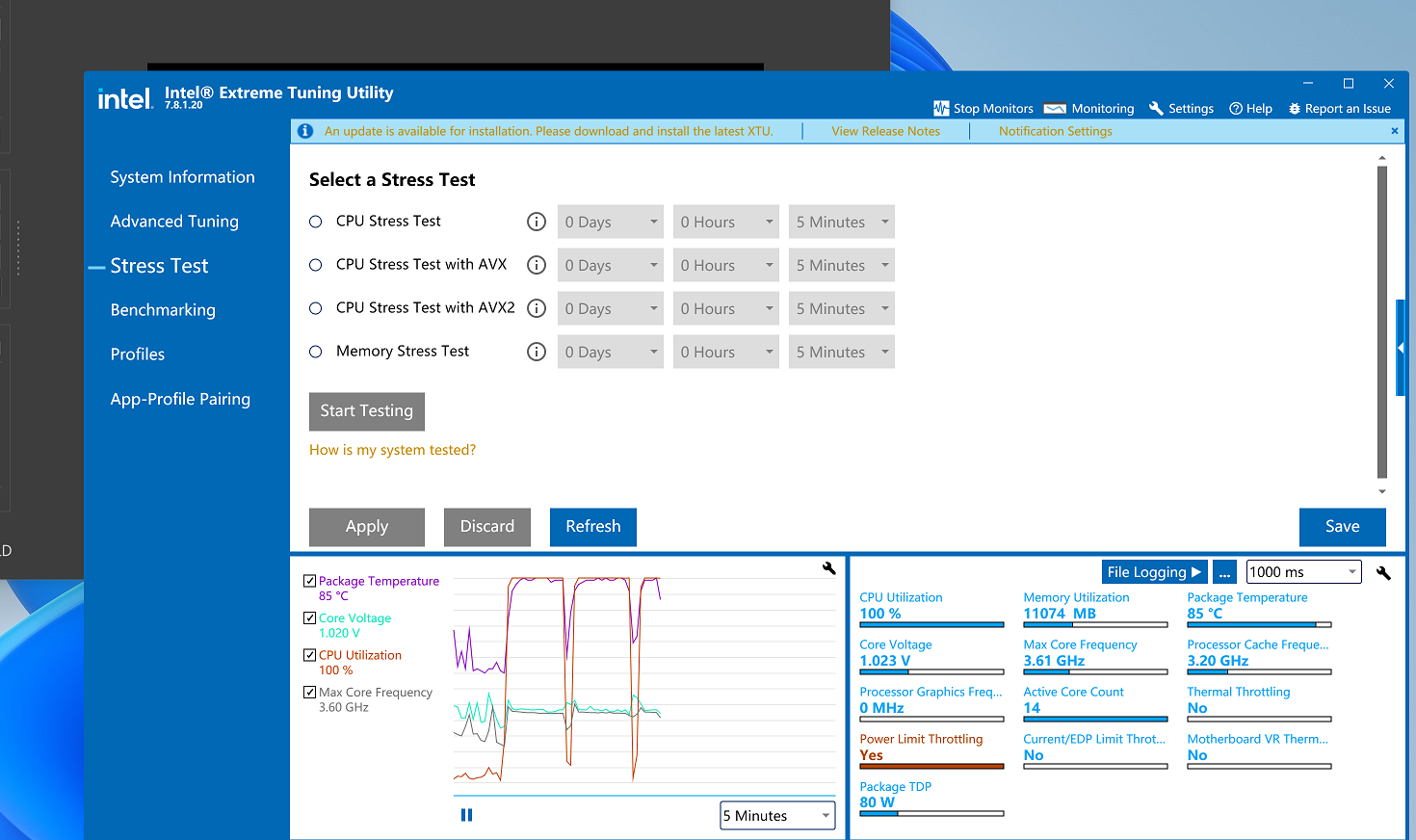Open 'How is my system tested?' link
1416x840 pixels.
[x=392, y=450]
